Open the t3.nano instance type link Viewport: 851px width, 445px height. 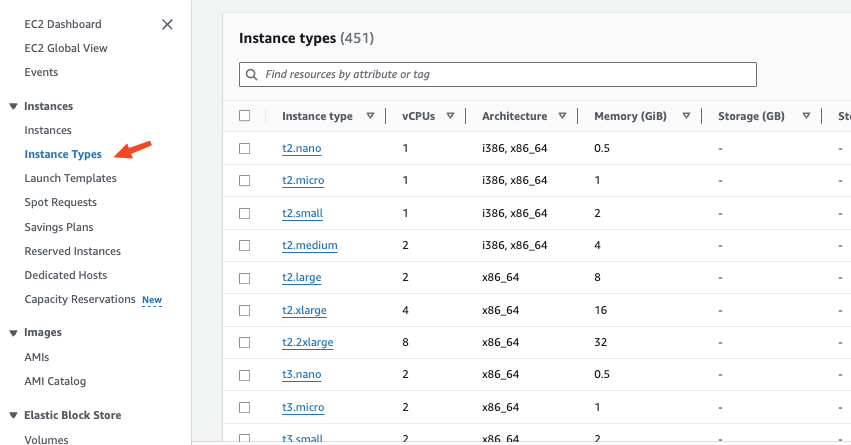pyautogui.click(x=302, y=374)
